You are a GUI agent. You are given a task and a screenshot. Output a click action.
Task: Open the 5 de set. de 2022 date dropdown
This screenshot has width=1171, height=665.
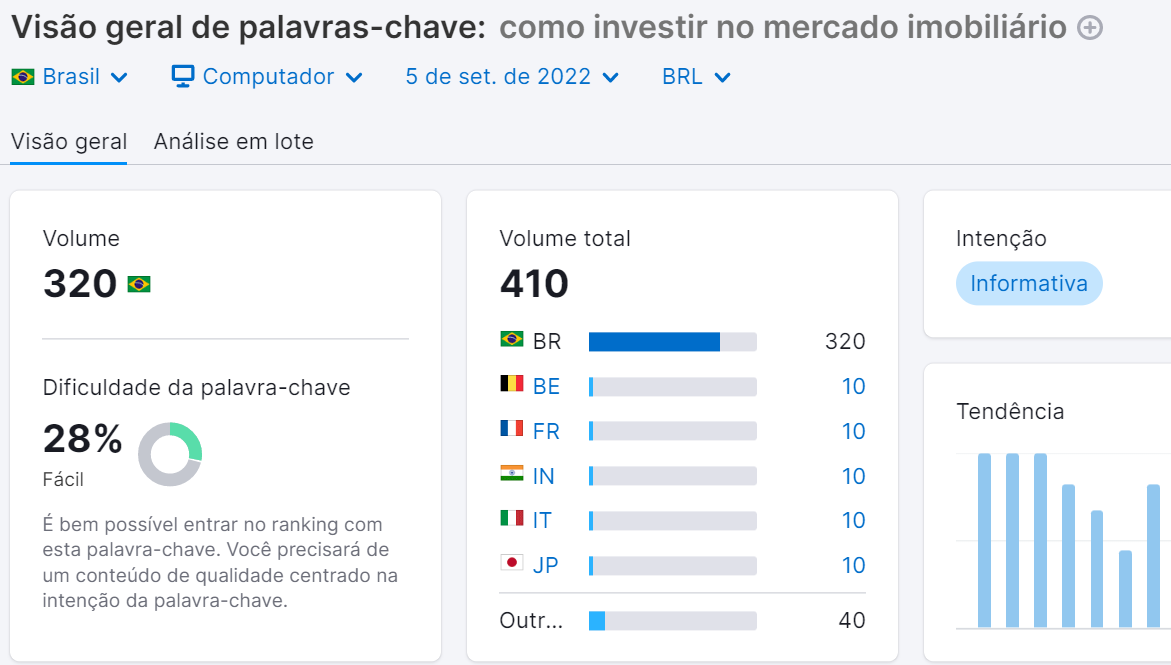pyautogui.click(x=510, y=76)
